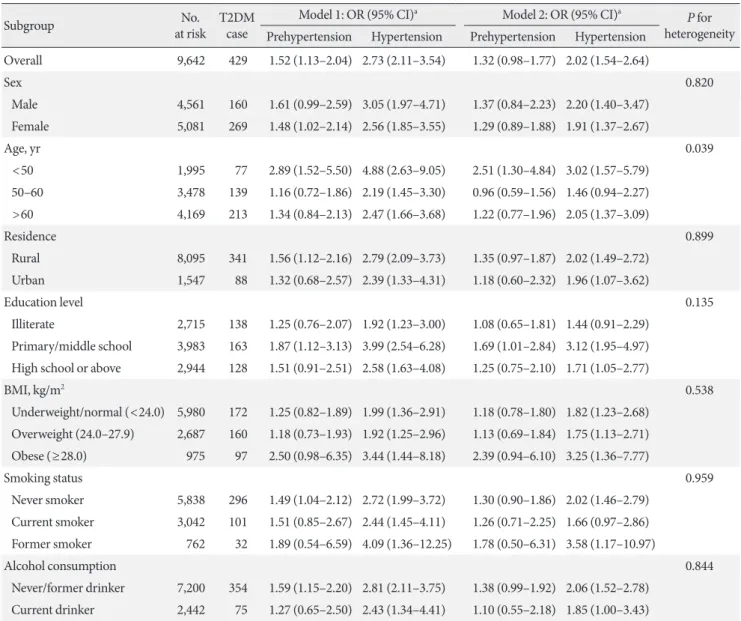741x621 pixels.
Task: Select the 'Obese (≥28.0)' row label
Action: tap(49, 456)
